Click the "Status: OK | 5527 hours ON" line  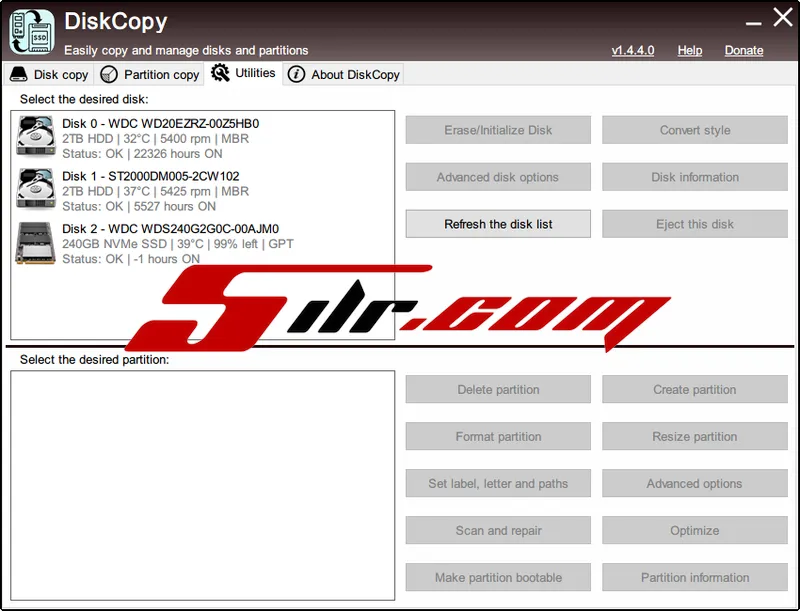[139, 207]
